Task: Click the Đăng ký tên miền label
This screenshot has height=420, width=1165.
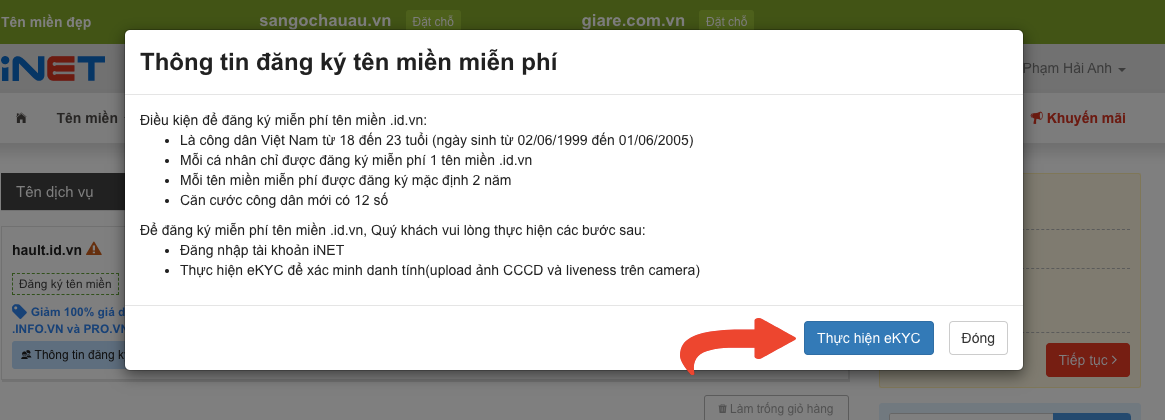Action: [x=65, y=284]
